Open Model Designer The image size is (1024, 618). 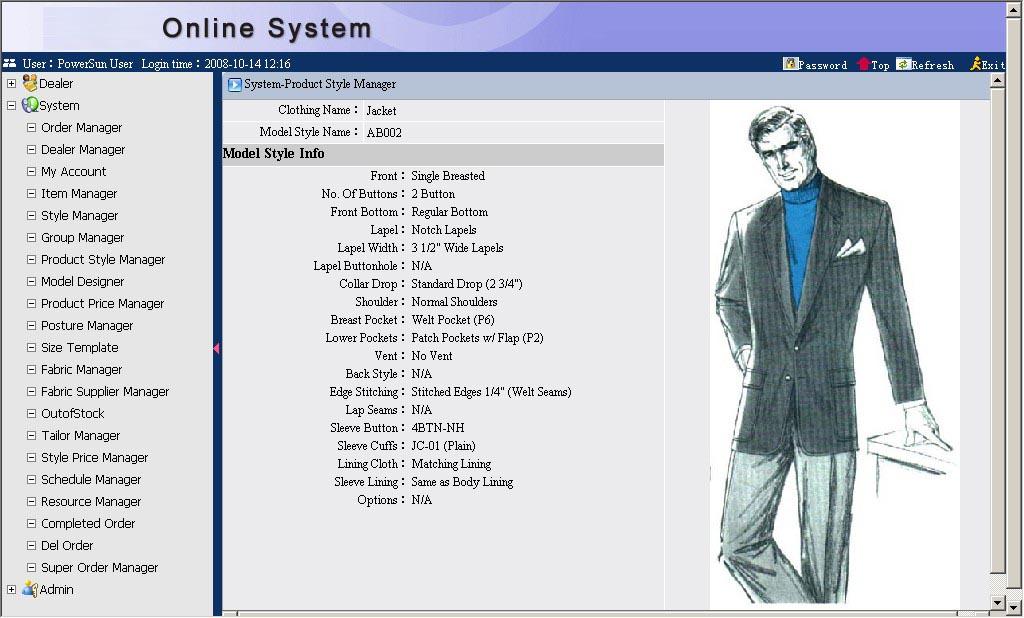pyautogui.click(x=82, y=282)
